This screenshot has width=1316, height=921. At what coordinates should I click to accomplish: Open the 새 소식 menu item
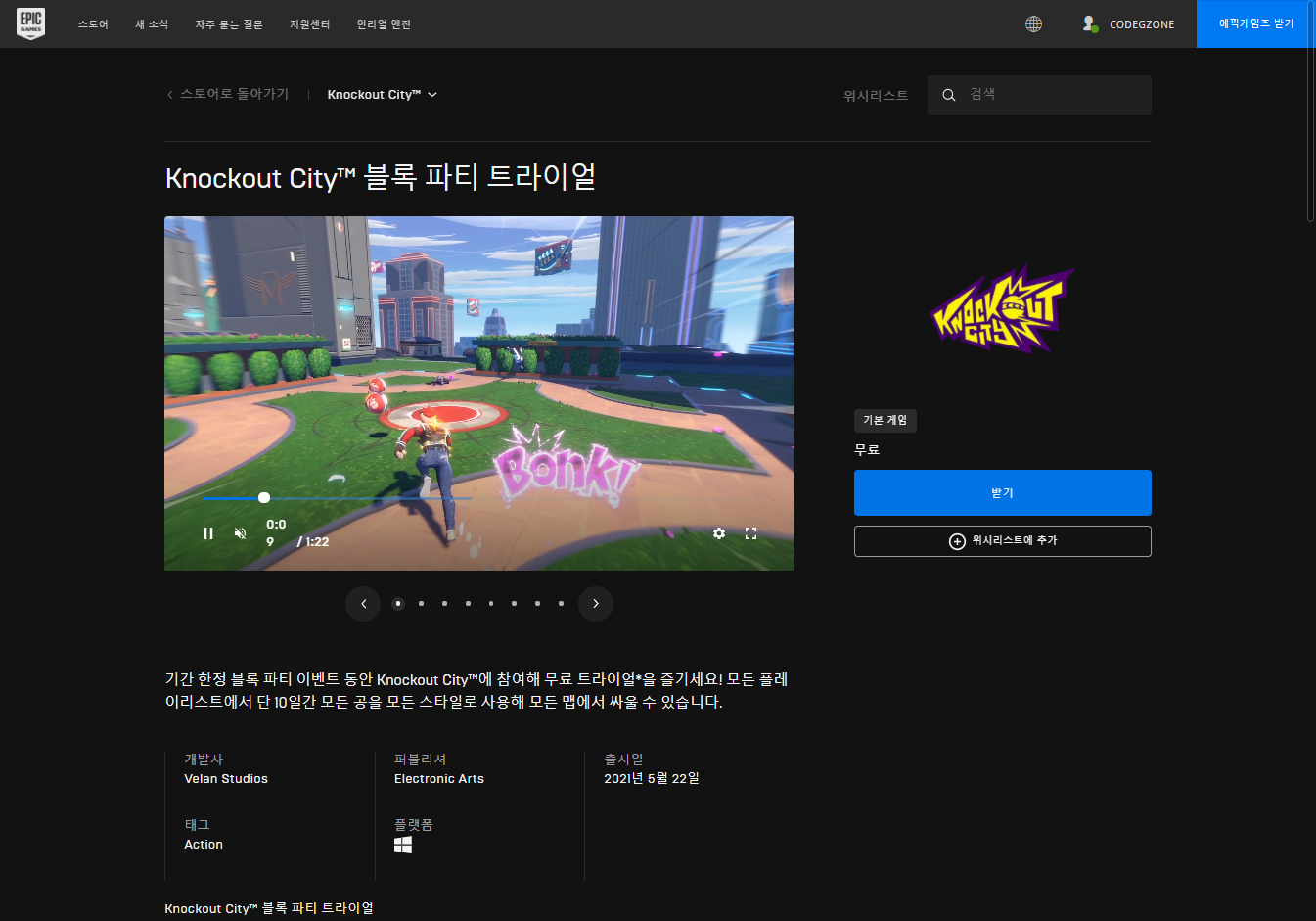pos(152,24)
